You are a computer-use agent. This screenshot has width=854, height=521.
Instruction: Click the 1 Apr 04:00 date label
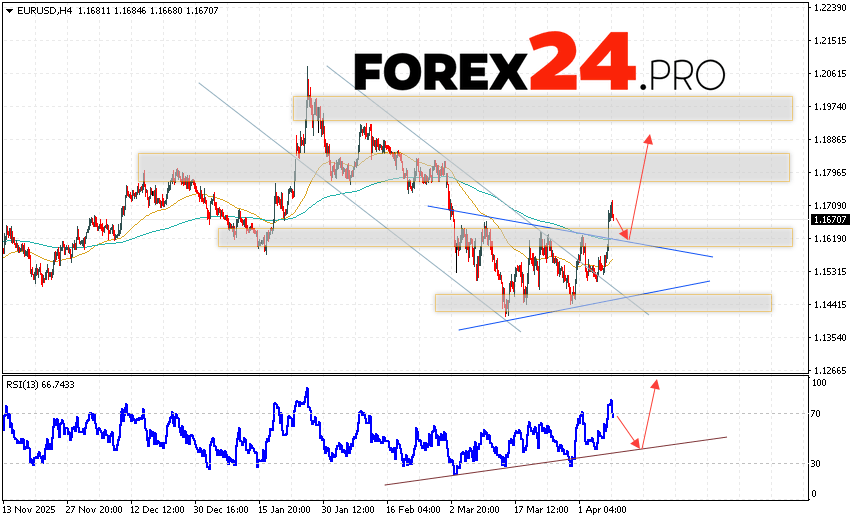tap(603, 508)
